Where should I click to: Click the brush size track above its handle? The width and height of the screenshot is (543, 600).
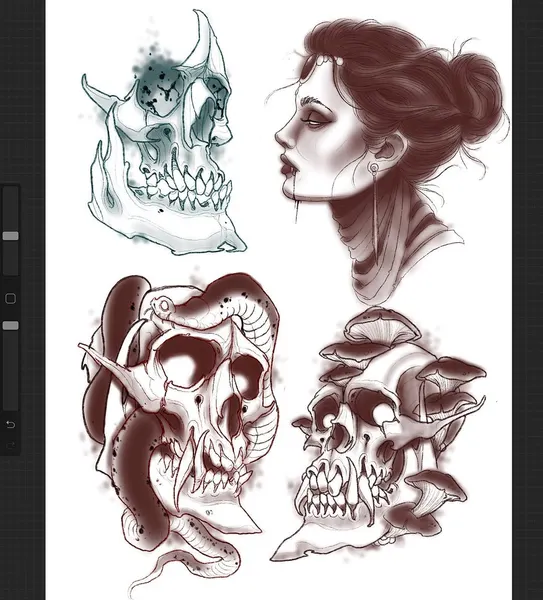11,209
